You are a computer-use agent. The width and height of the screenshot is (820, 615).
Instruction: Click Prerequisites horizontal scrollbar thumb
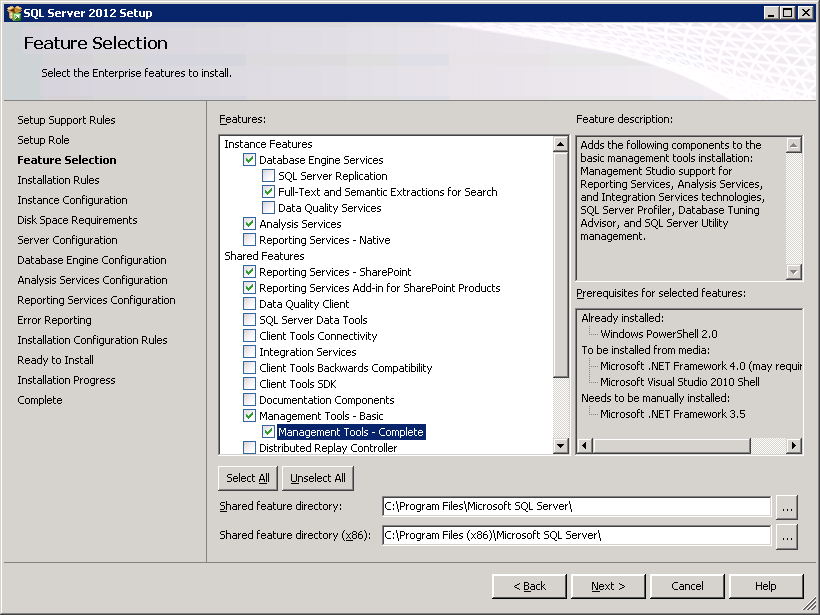(x=671, y=446)
